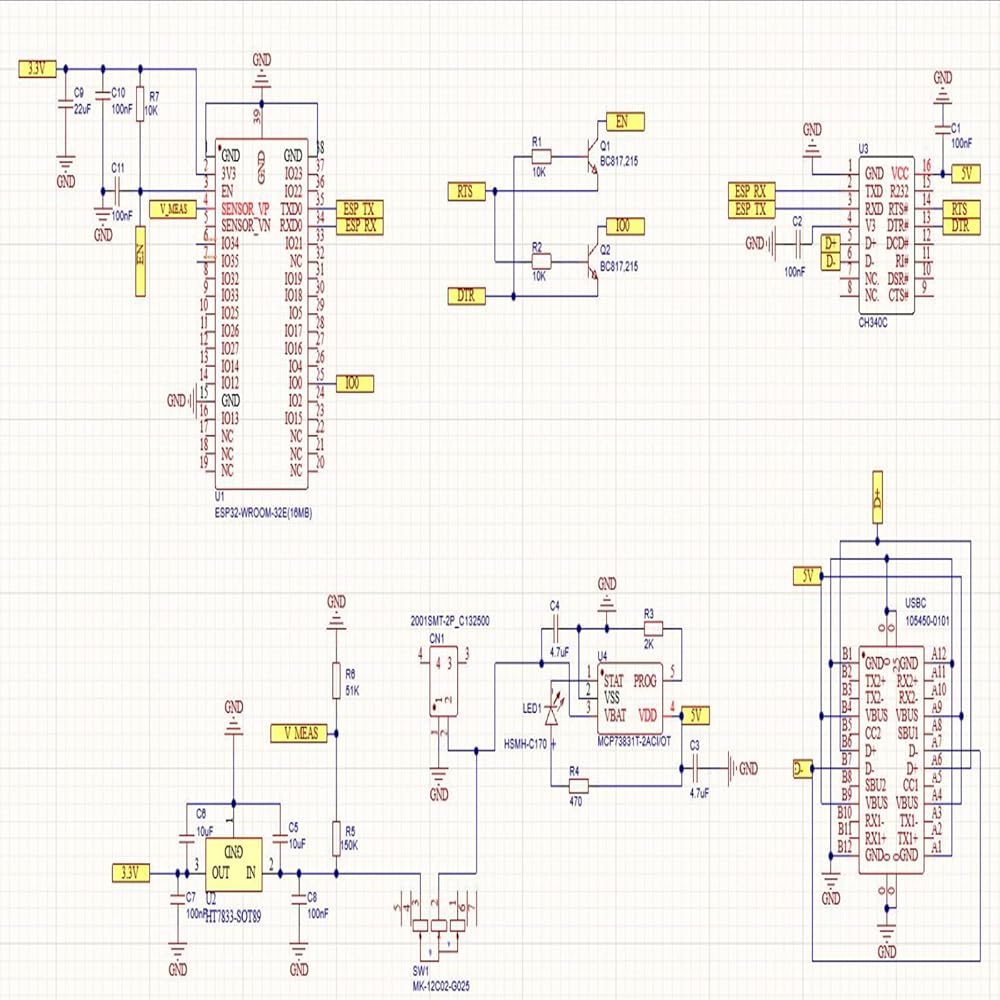
Task: Select the slide switch SW1 MK-12C02-G025
Action: (439, 926)
